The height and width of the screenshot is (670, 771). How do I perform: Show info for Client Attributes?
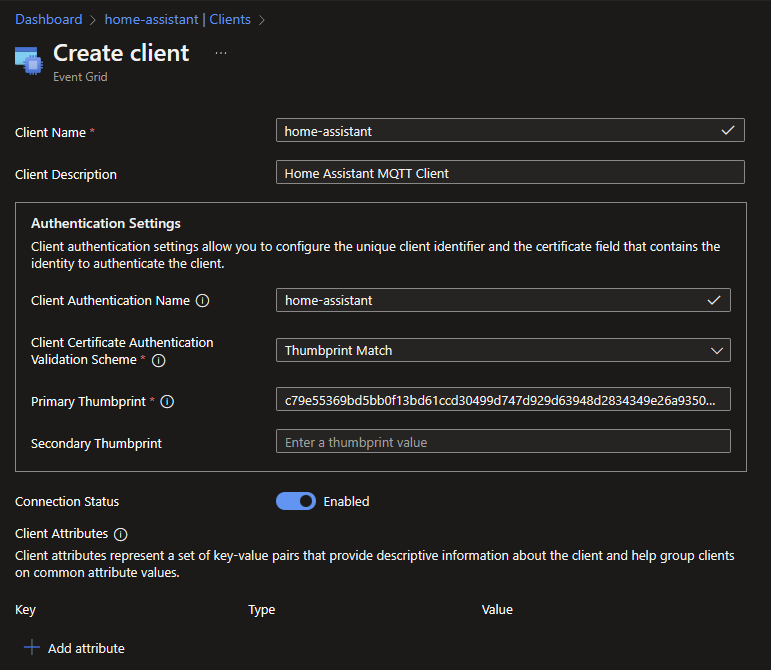tap(120, 534)
